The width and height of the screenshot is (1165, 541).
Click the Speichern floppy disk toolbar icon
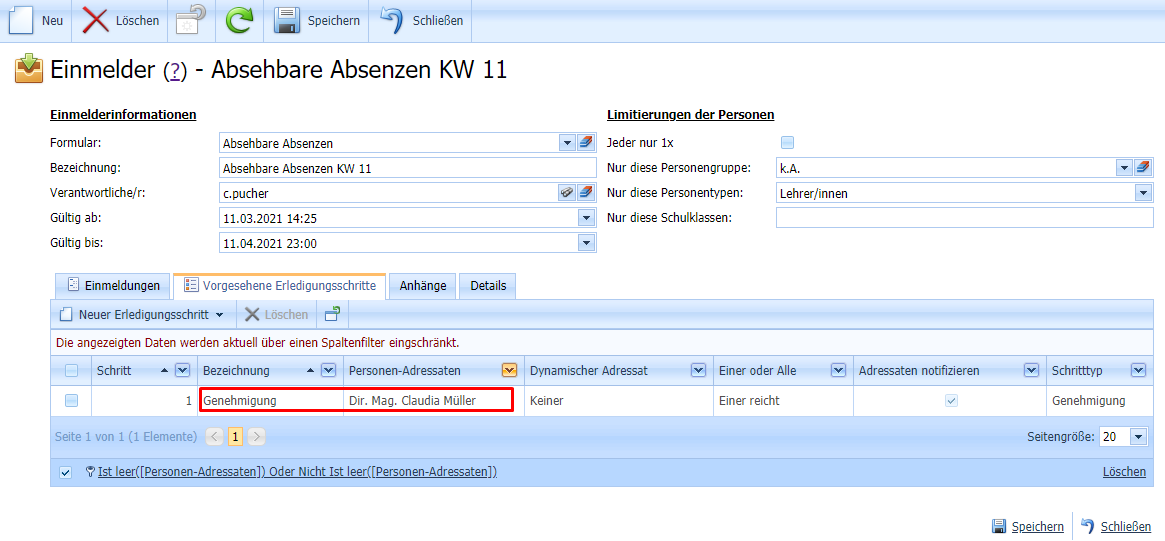tap(288, 21)
